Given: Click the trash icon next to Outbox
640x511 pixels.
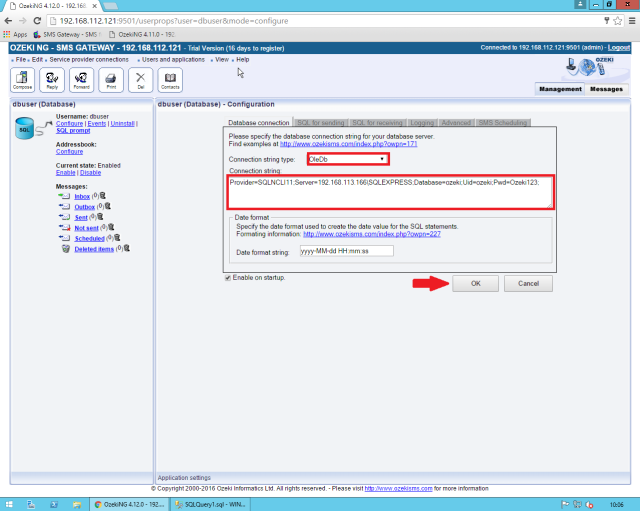Looking at the screenshot, I should [x=108, y=206].
